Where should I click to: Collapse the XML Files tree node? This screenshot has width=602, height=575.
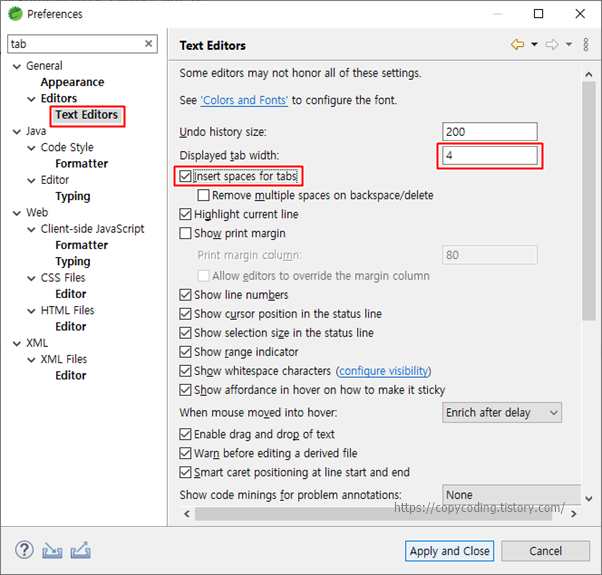[31, 360]
